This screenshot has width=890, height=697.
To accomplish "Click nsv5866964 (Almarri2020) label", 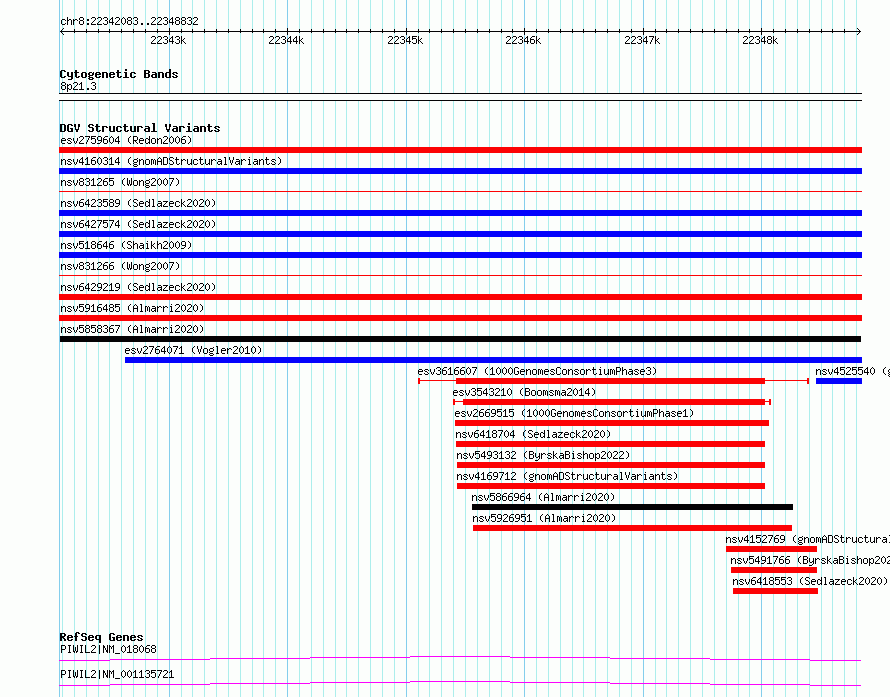I will [x=543, y=497].
